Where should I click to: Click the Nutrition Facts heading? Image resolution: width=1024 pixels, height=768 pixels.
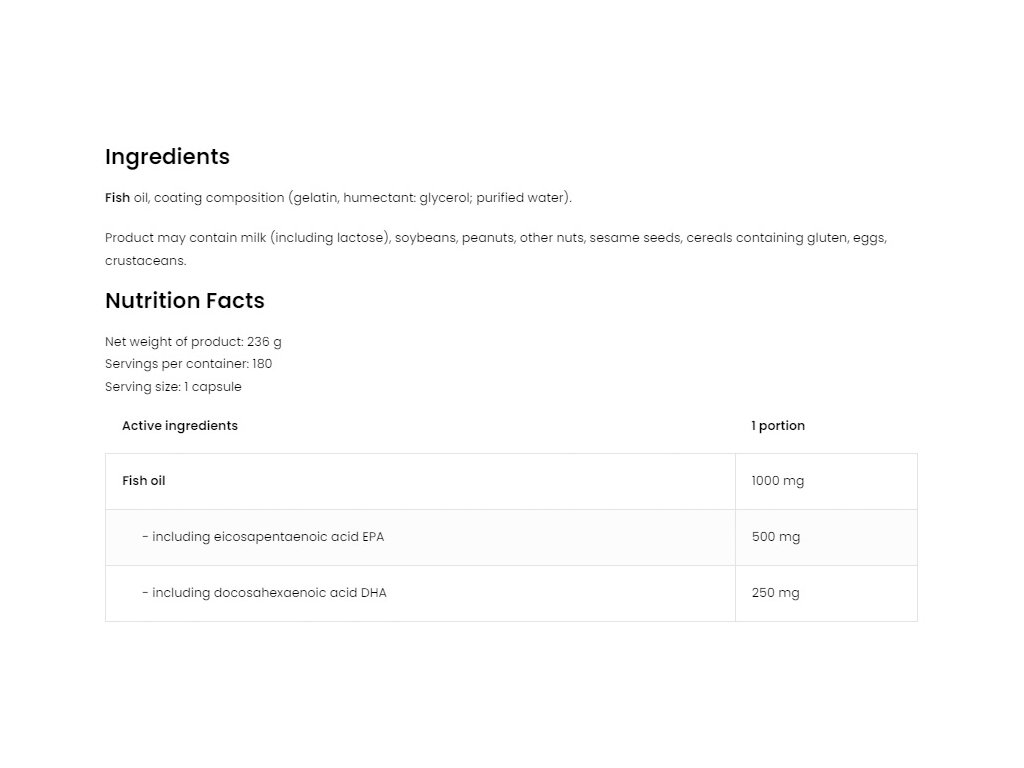point(185,300)
